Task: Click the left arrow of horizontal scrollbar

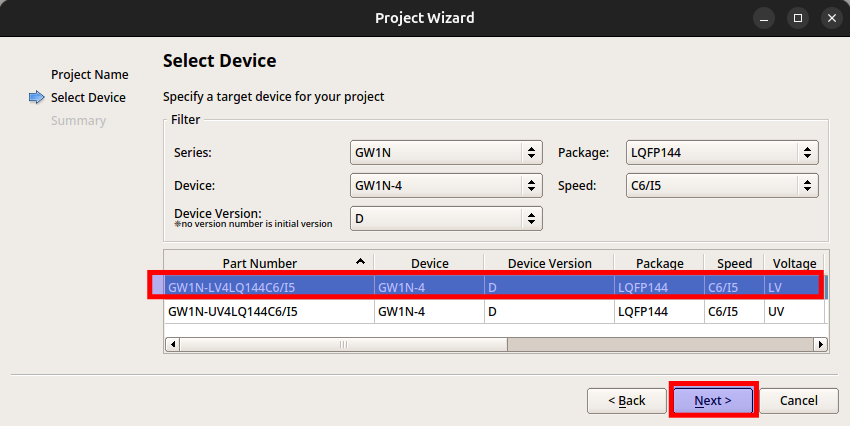Action: pos(172,344)
